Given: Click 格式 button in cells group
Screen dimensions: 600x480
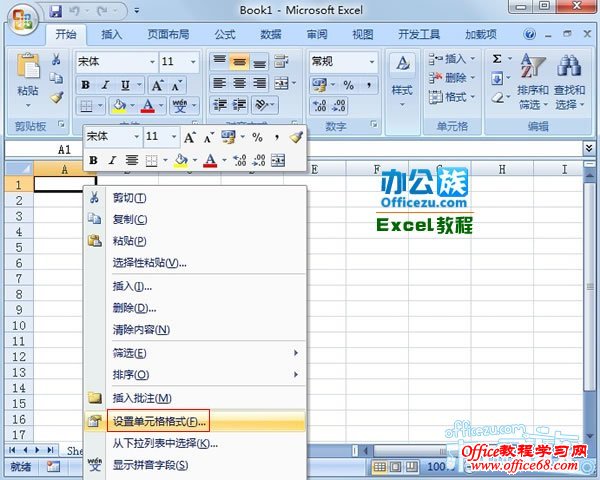Looking at the screenshot, I should [452, 97].
